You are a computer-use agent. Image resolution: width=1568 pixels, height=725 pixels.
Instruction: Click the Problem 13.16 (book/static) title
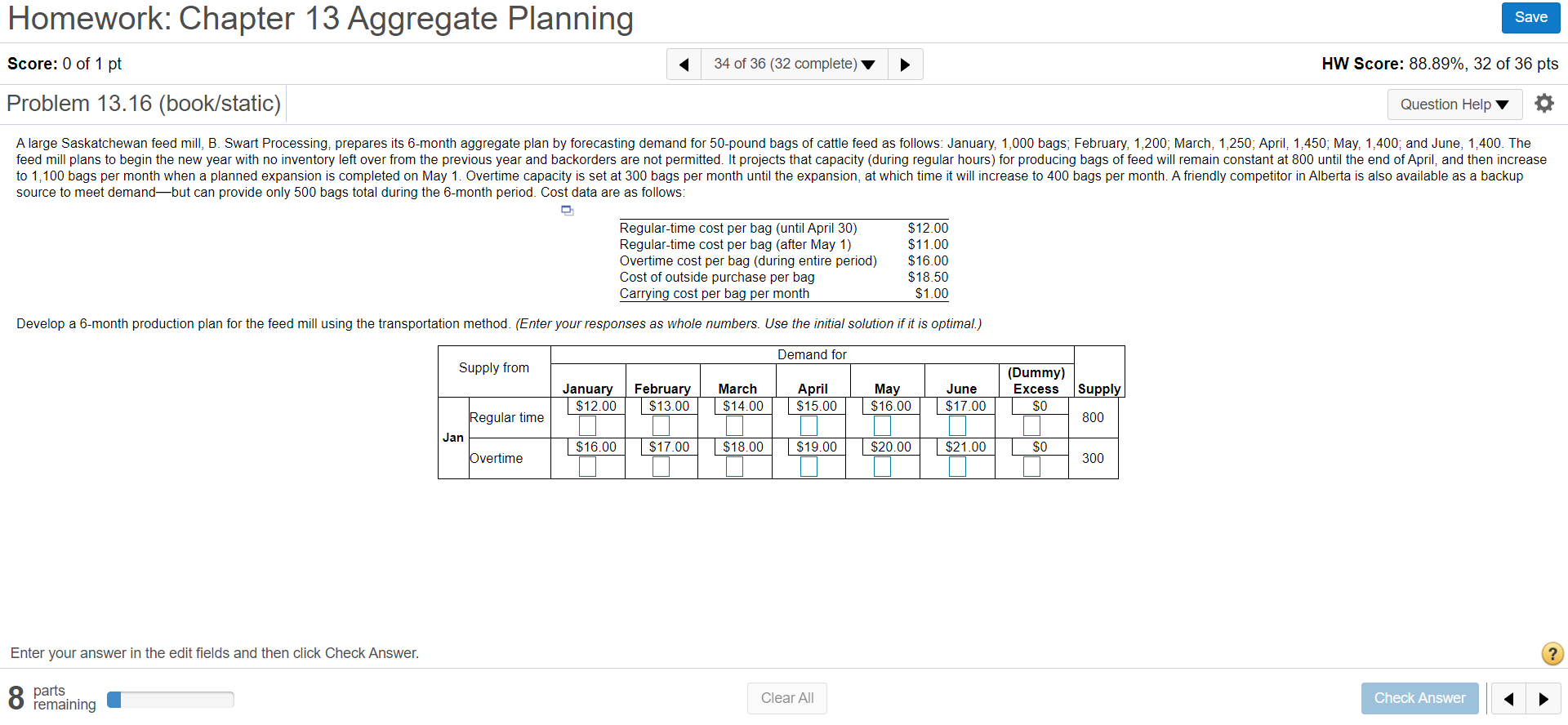(x=144, y=104)
